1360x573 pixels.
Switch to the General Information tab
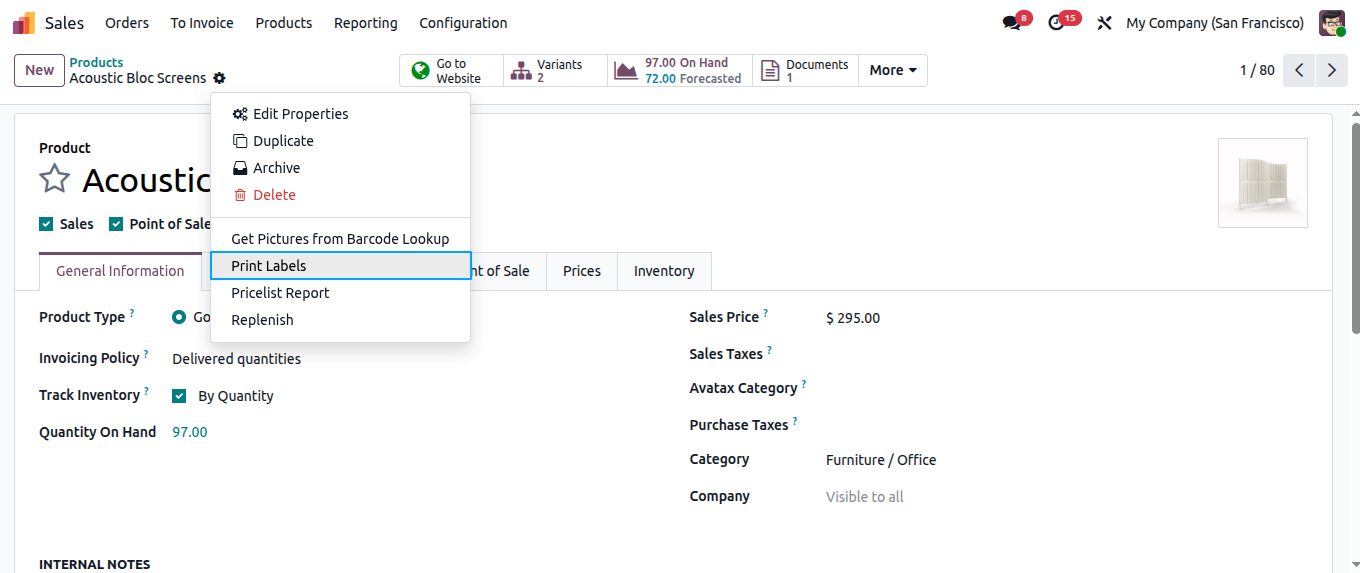[120, 271]
